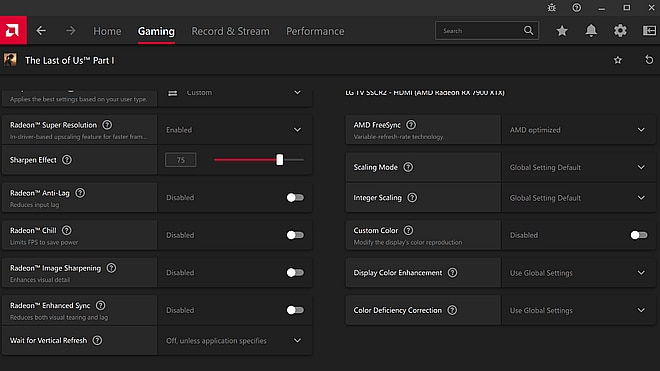Go back with the left arrow

[41, 31]
